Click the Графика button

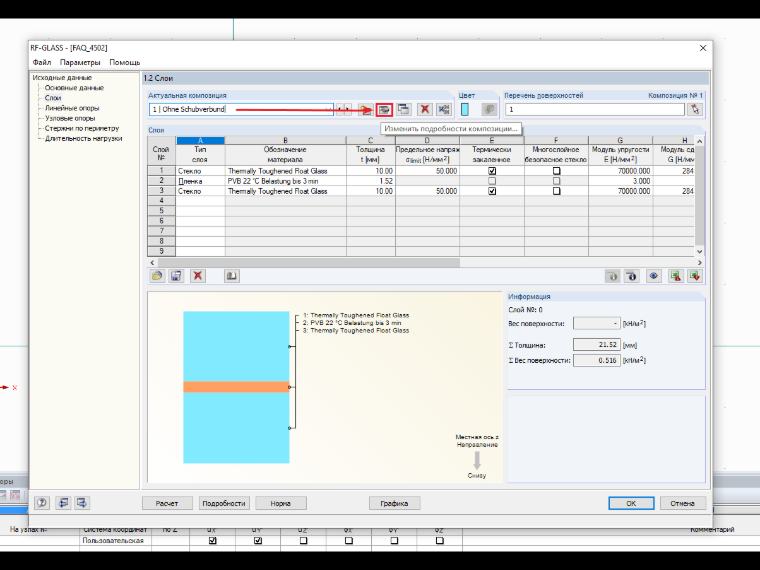click(394, 503)
